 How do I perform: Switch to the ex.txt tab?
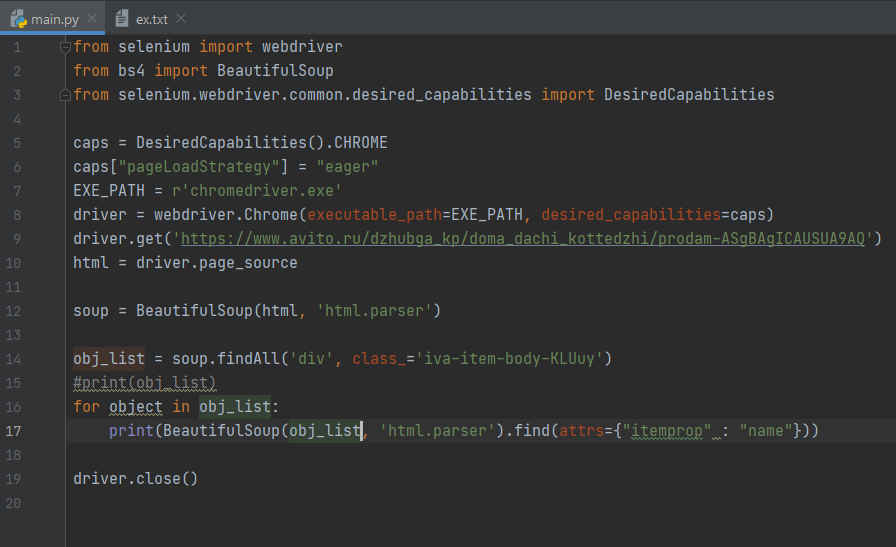152,18
